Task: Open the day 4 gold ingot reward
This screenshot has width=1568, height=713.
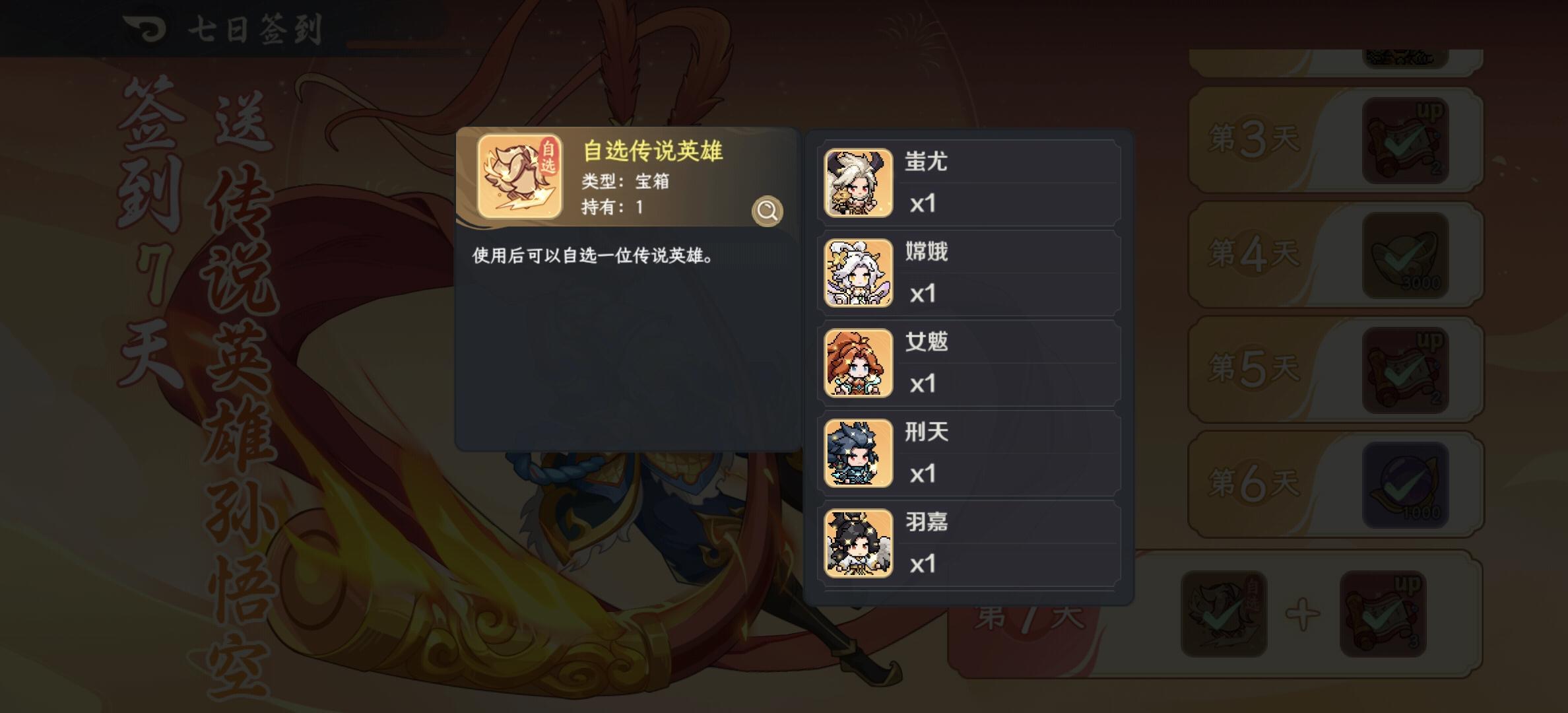Action: [1405, 255]
